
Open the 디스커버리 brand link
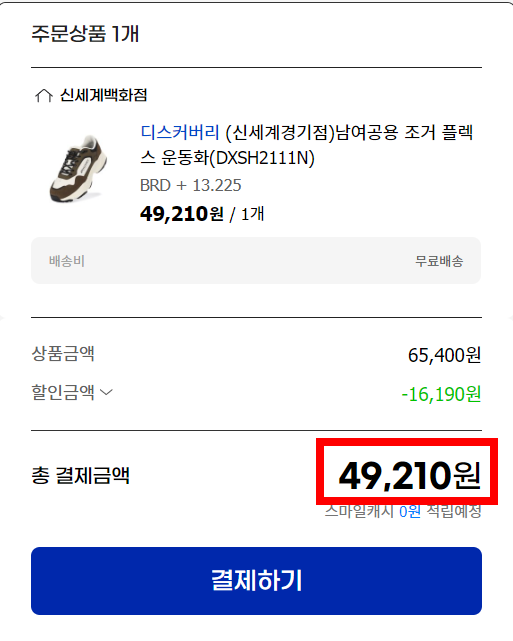(x=180, y=132)
